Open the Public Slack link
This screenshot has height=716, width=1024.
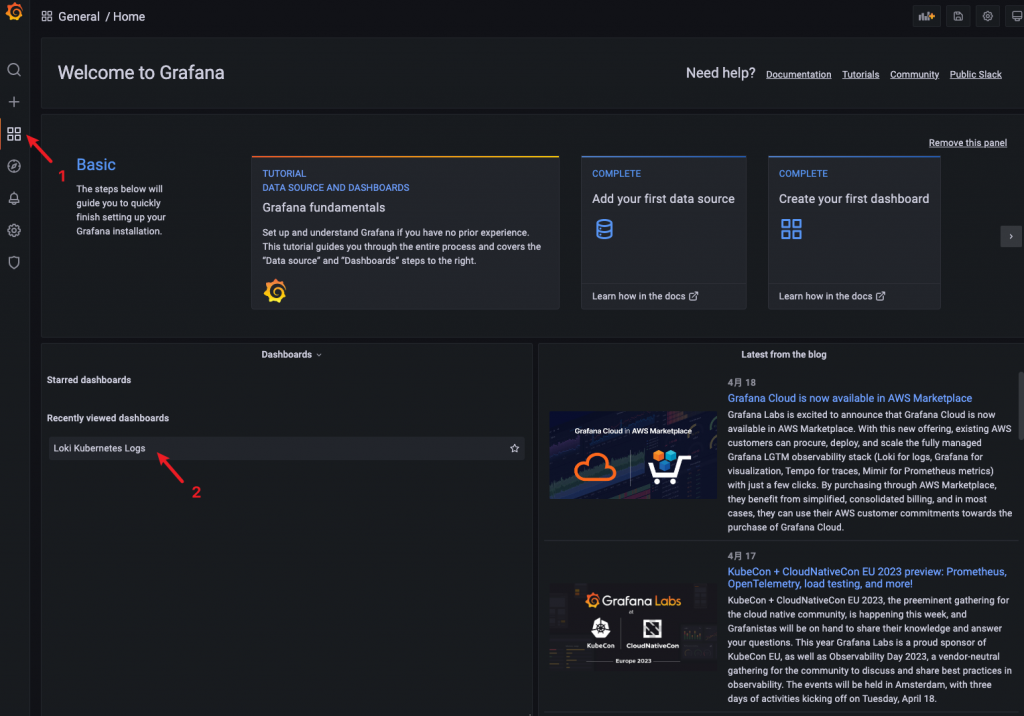pyautogui.click(x=975, y=74)
